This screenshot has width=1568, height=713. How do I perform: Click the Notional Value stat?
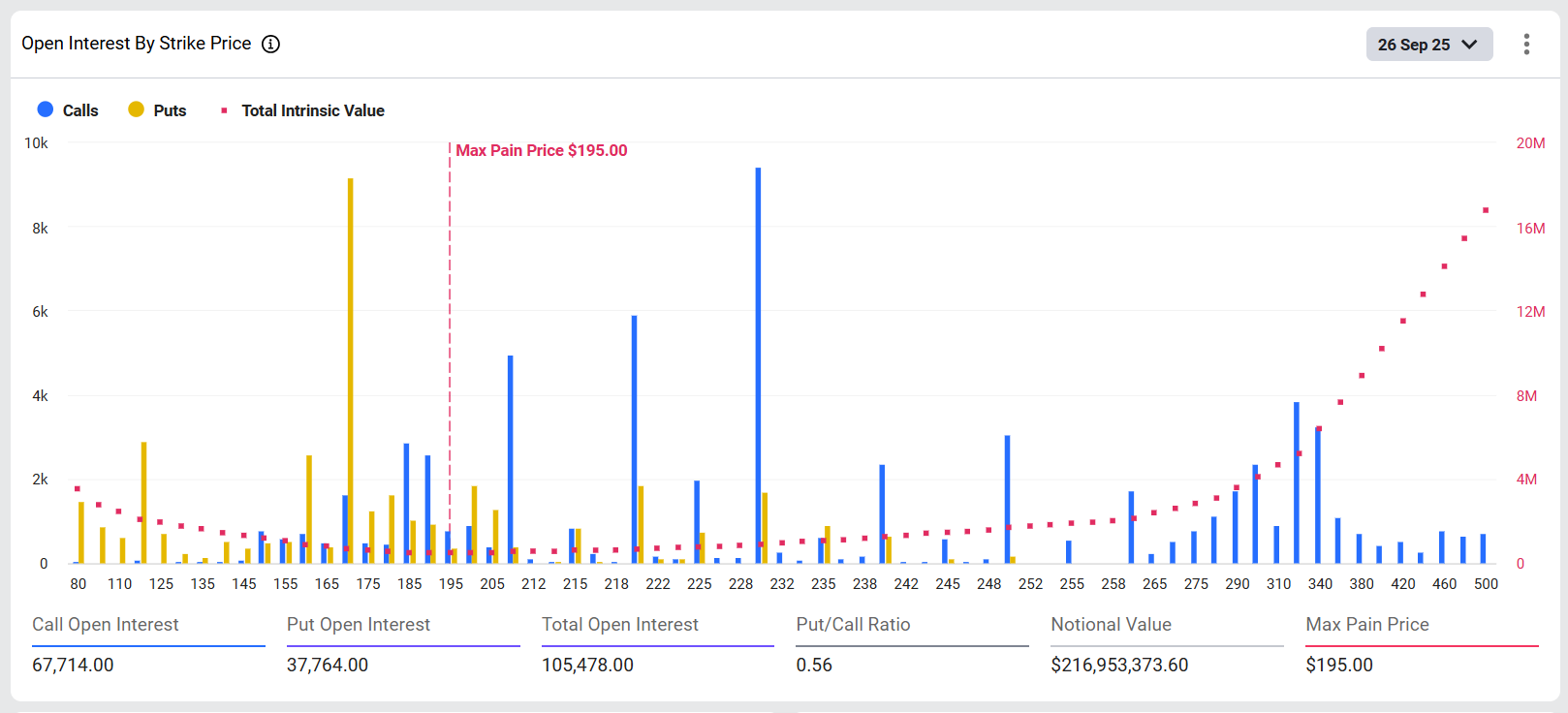(x=1111, y=625)
